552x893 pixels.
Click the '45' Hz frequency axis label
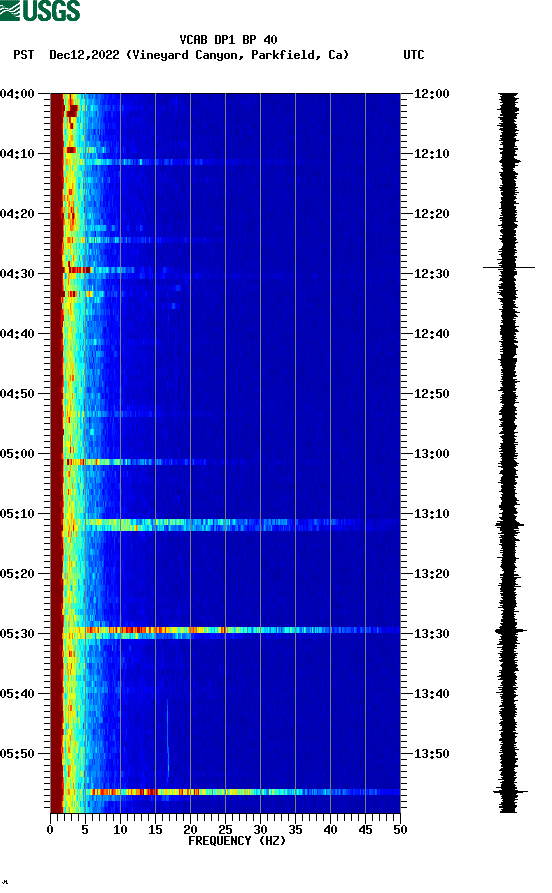[x=365, y=830]
